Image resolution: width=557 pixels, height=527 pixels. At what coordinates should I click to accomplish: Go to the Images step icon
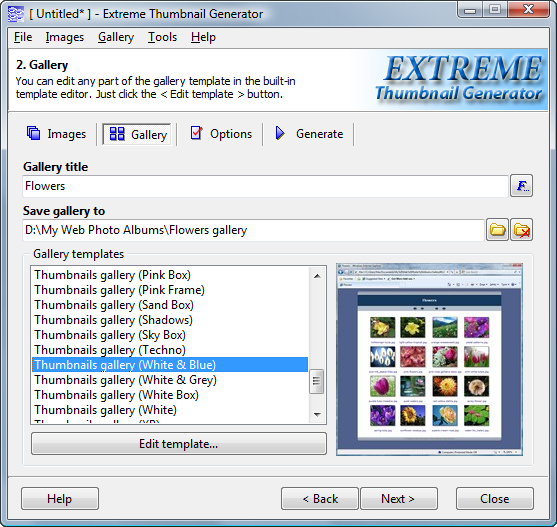pyautogui.click(x=34, y=134)
